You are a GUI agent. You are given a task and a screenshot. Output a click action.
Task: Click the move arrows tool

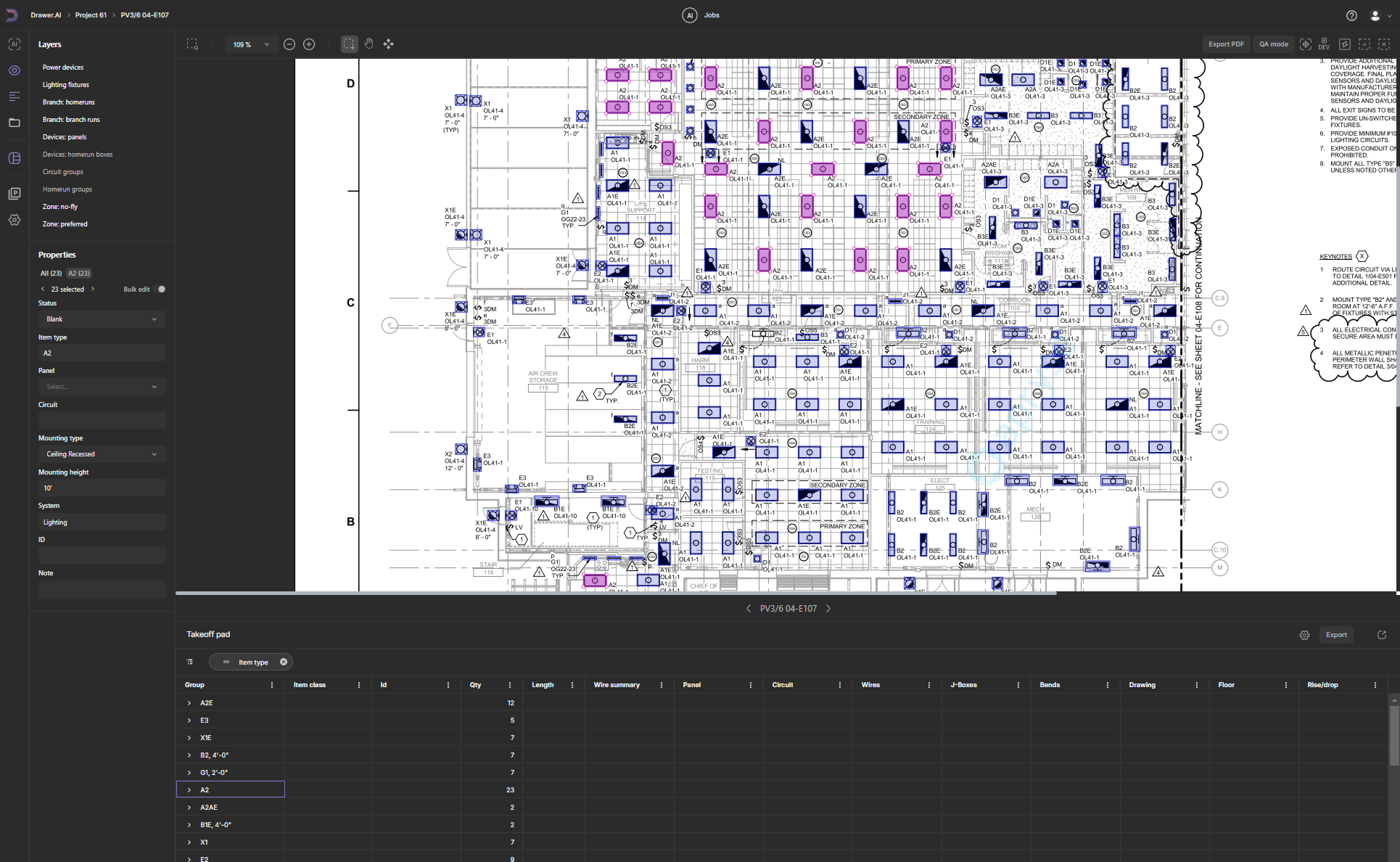pyautogui.click(x=389, y=44)
